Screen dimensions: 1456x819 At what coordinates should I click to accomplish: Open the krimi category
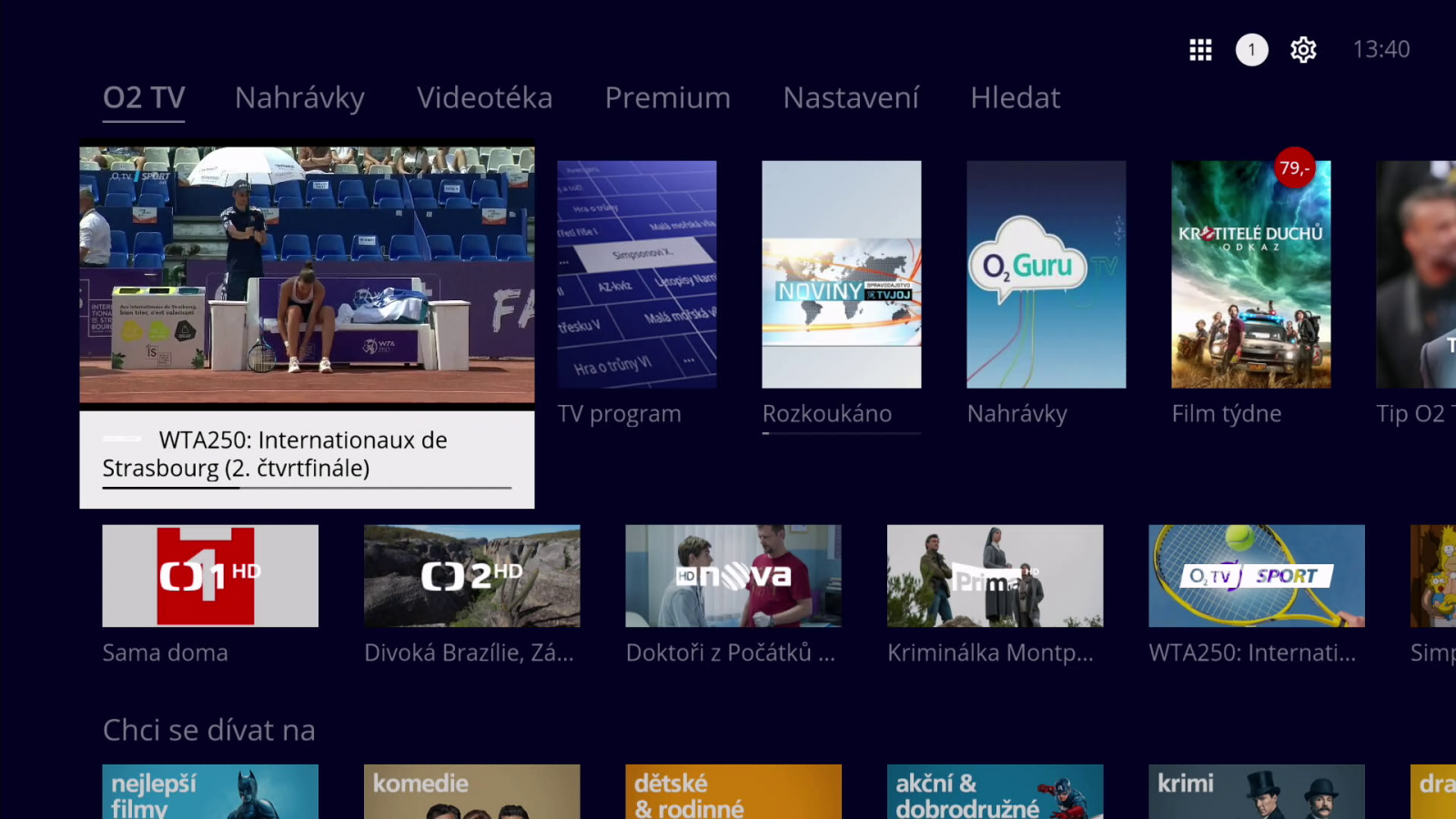pyautogui.click(x=1257, y=792)
